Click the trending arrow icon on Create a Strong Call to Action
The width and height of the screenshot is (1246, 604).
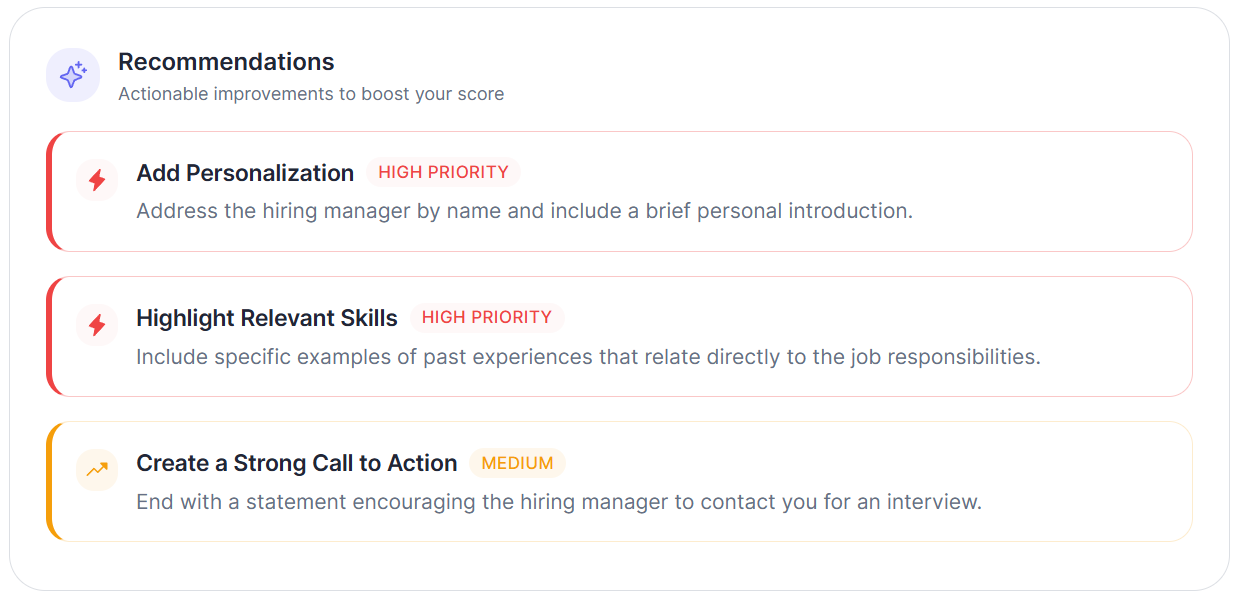click(x=96, y=470)
